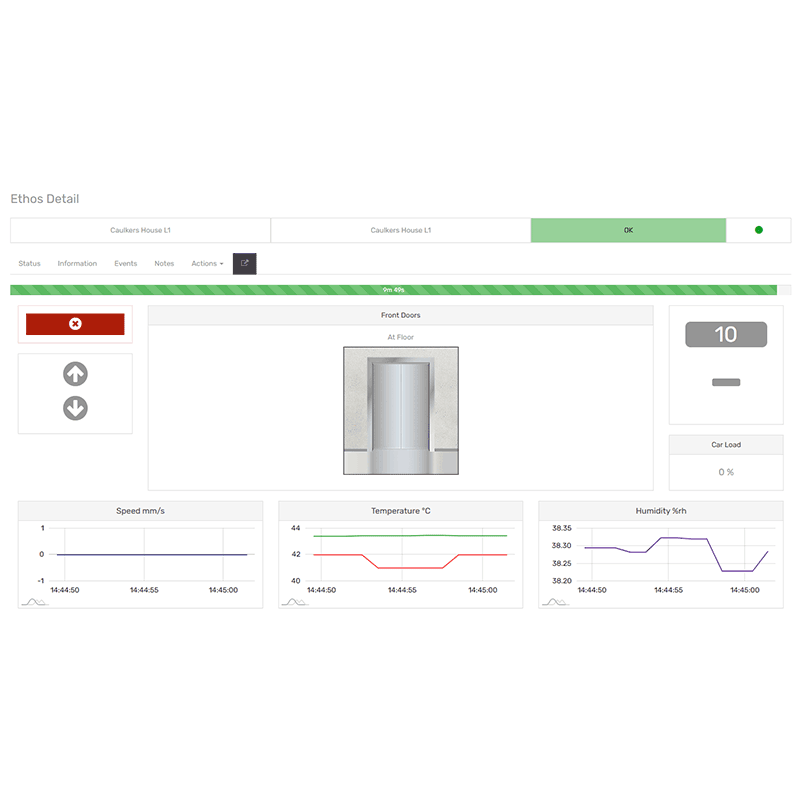Click the floor number 10 display
This screenshot has height=800, width=800.
(x=726, y=335)
